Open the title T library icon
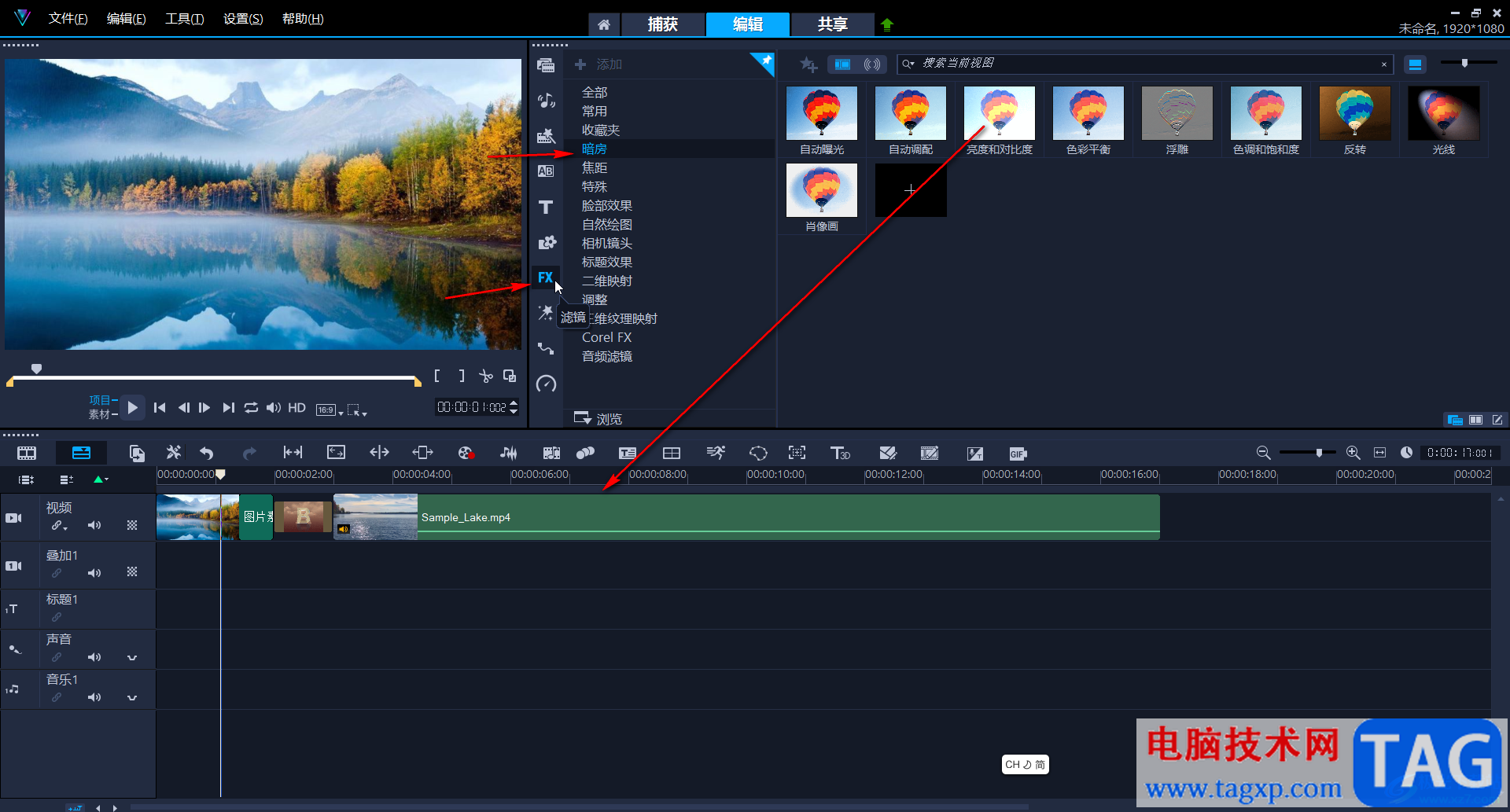 pyautogui.click(x=546, y=208)
